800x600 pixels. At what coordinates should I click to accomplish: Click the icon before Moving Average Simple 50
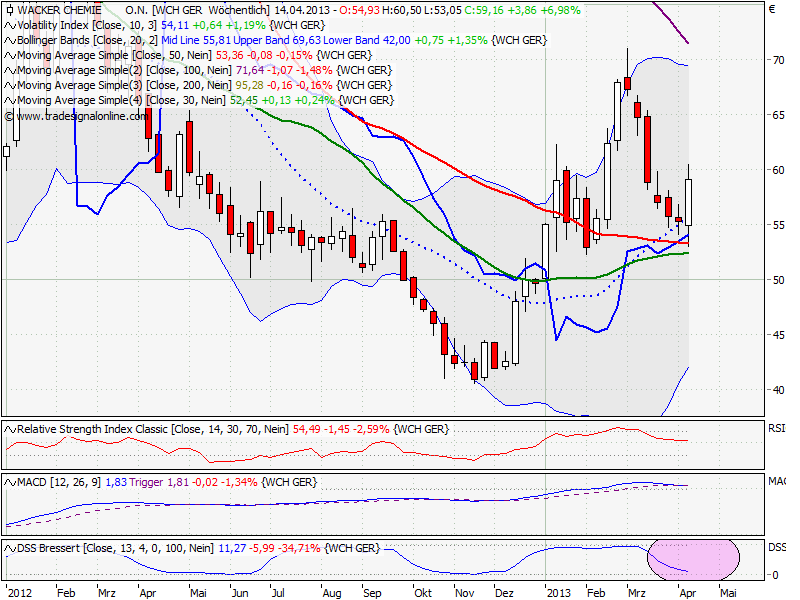point(10,55)
